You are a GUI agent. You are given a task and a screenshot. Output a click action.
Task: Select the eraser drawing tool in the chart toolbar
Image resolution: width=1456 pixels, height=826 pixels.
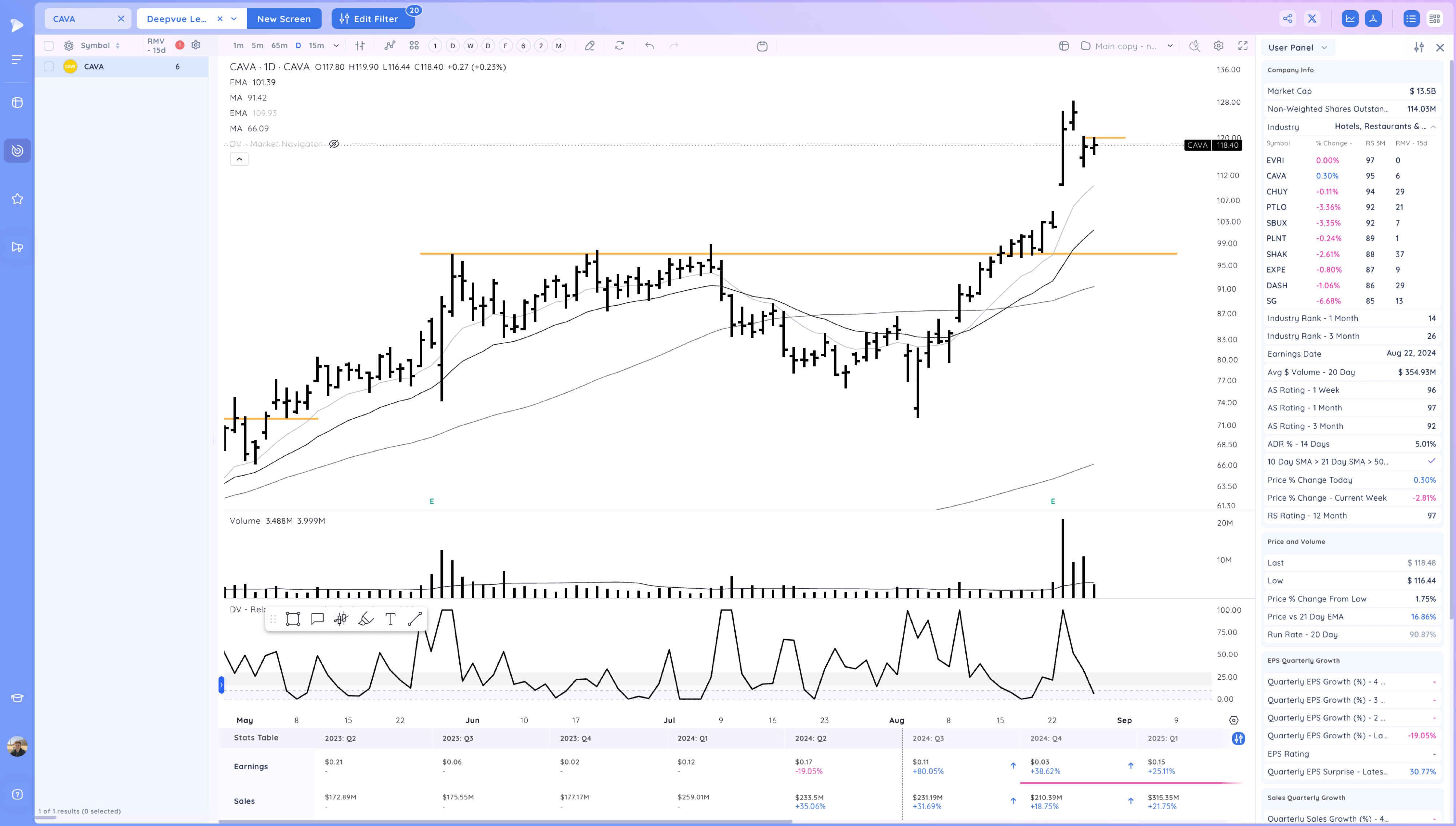[x=590, y=46]
